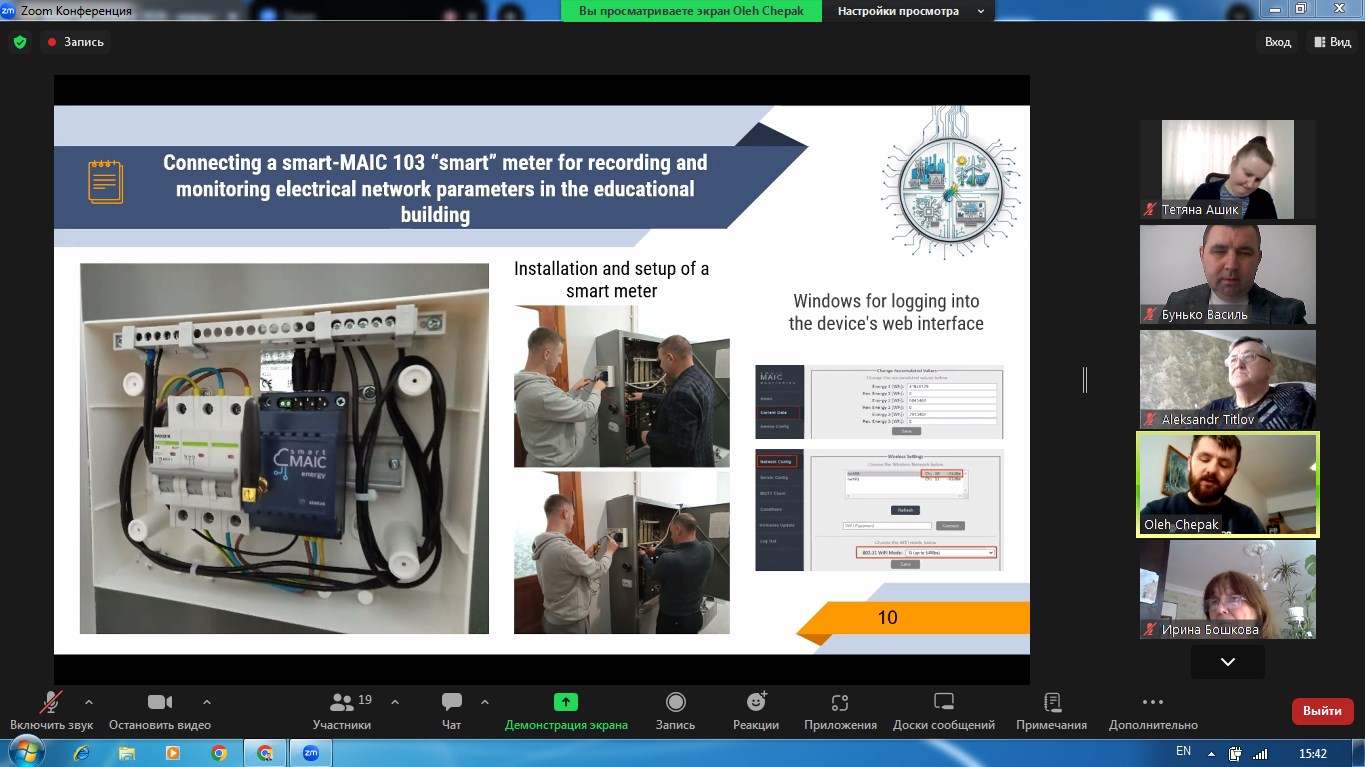Select Aleksandr Titlov's video tile
Screen dimensions: 1365x767
[1228, 380]
